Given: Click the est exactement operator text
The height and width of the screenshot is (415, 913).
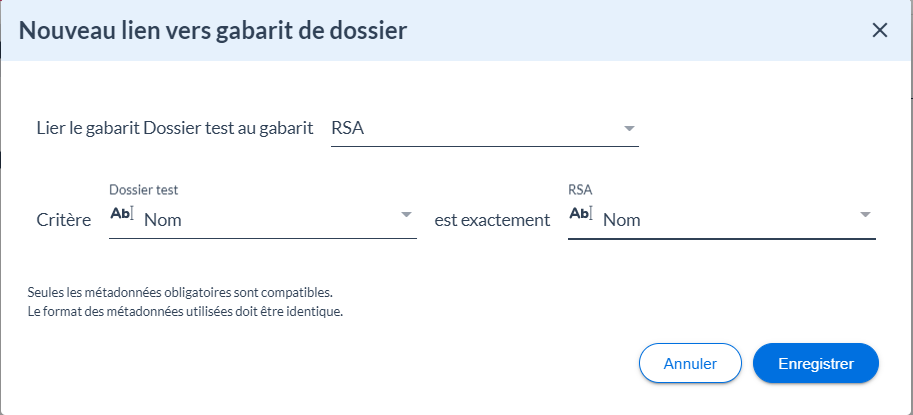Looking at the screenshot, I should coord(492,220).
